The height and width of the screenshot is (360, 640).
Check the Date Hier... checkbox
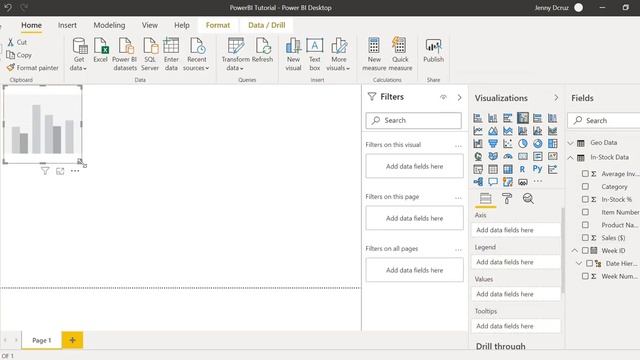coord(589,263)
